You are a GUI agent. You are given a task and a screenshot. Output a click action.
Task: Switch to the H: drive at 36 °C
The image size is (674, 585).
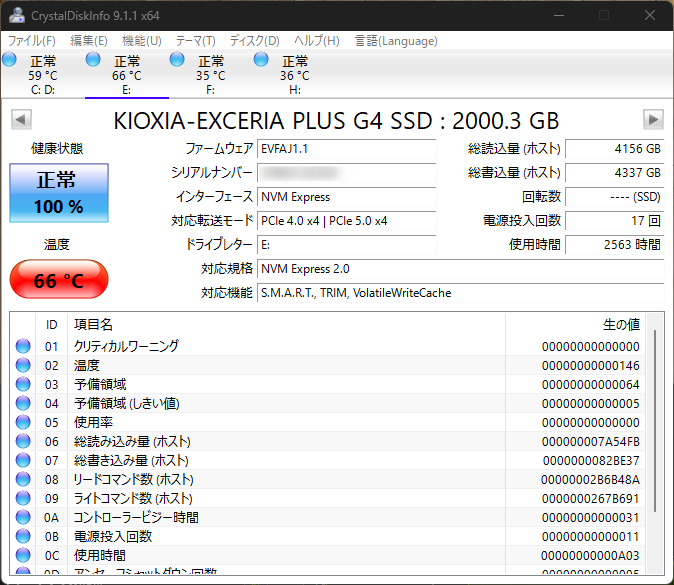[295, 74]
